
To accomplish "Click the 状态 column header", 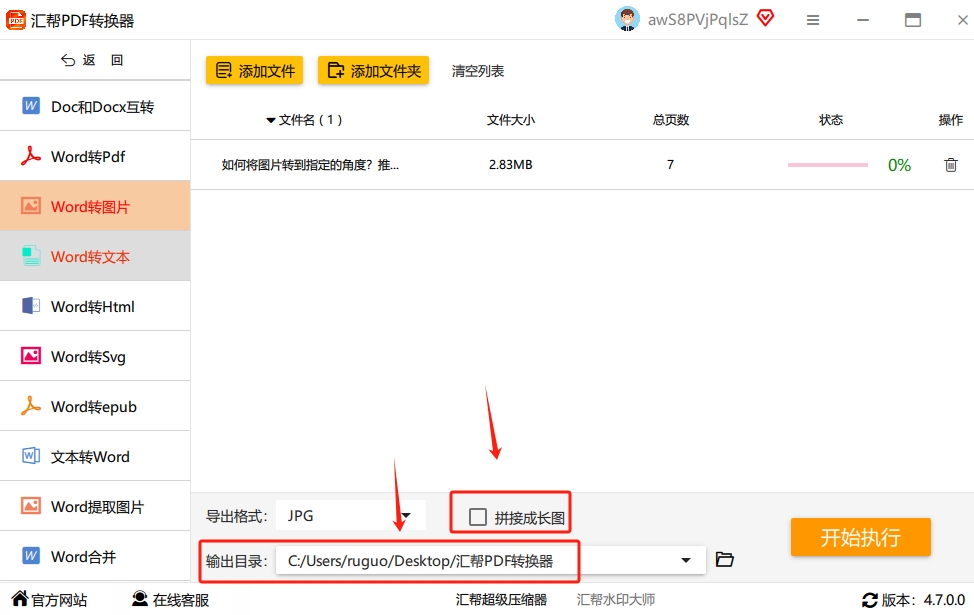I will (831, 120).
